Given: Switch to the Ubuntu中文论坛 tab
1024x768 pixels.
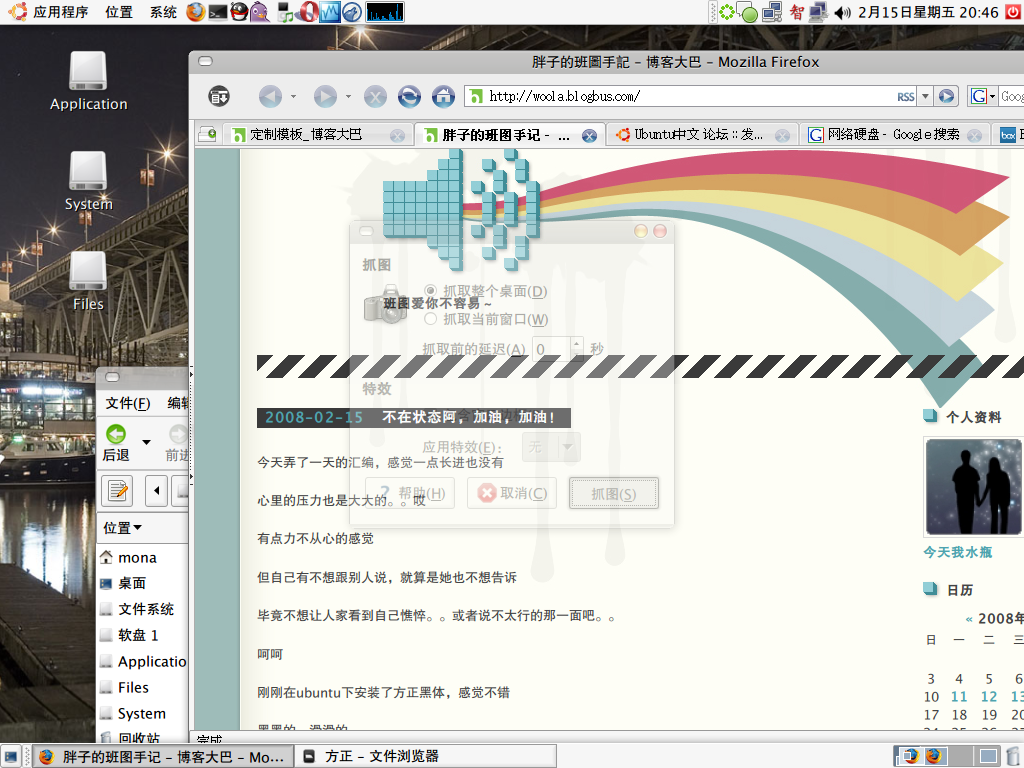Looking at the screenshot, I should click(x=700, y=135).
